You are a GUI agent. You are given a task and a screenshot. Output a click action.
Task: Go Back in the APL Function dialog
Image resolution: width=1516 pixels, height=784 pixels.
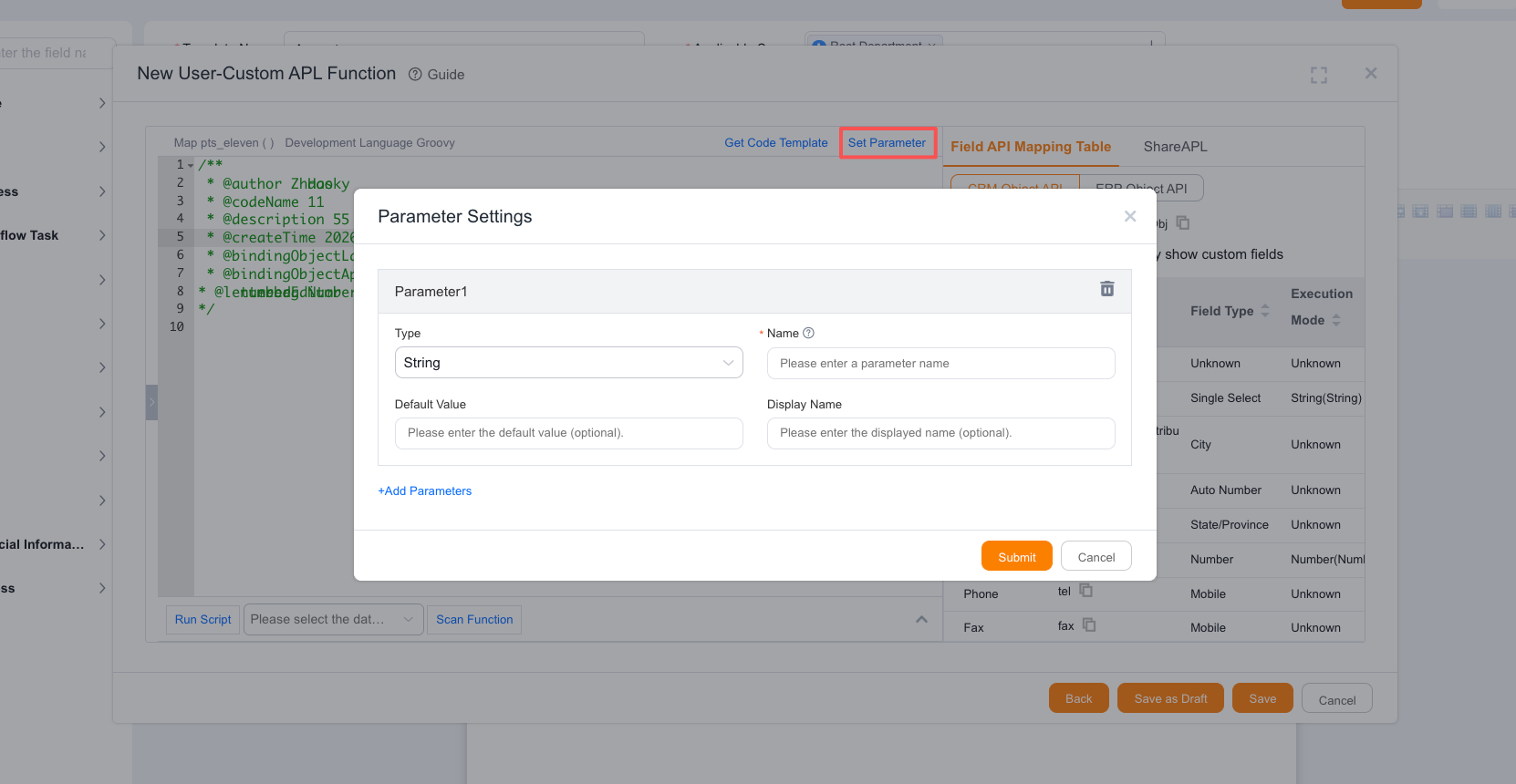pos(1079,698)
